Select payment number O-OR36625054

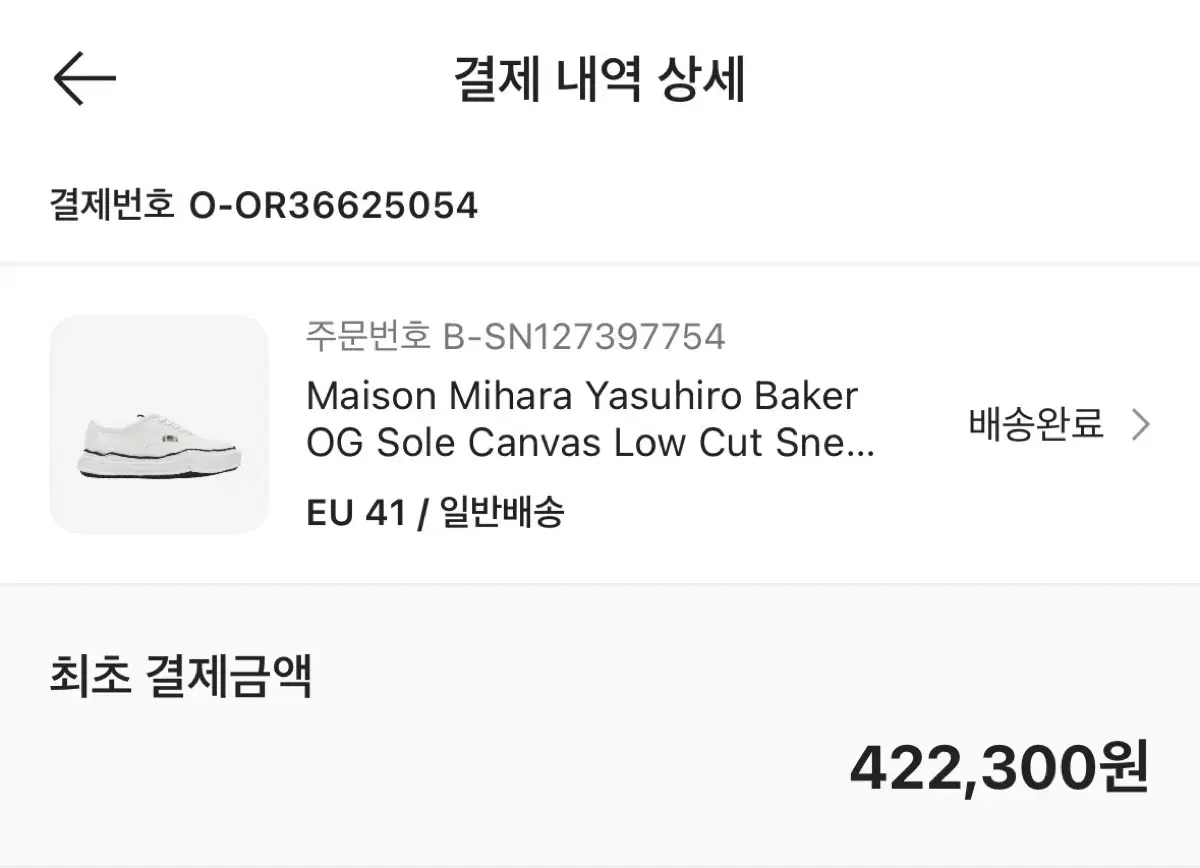coord(335,206)
